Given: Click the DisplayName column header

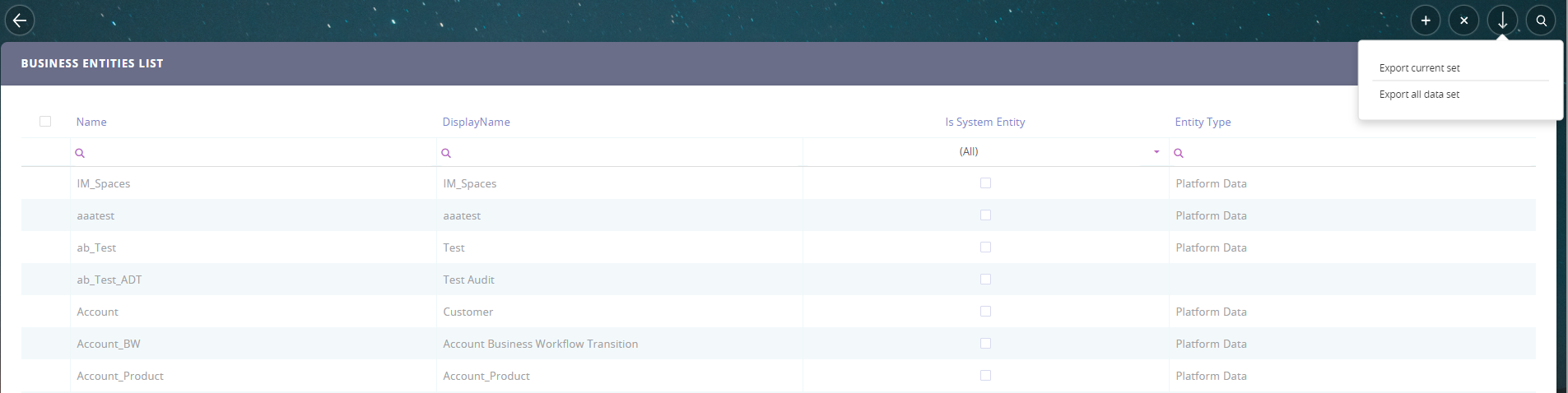Looking at the screenshot, I should point(476,122).
